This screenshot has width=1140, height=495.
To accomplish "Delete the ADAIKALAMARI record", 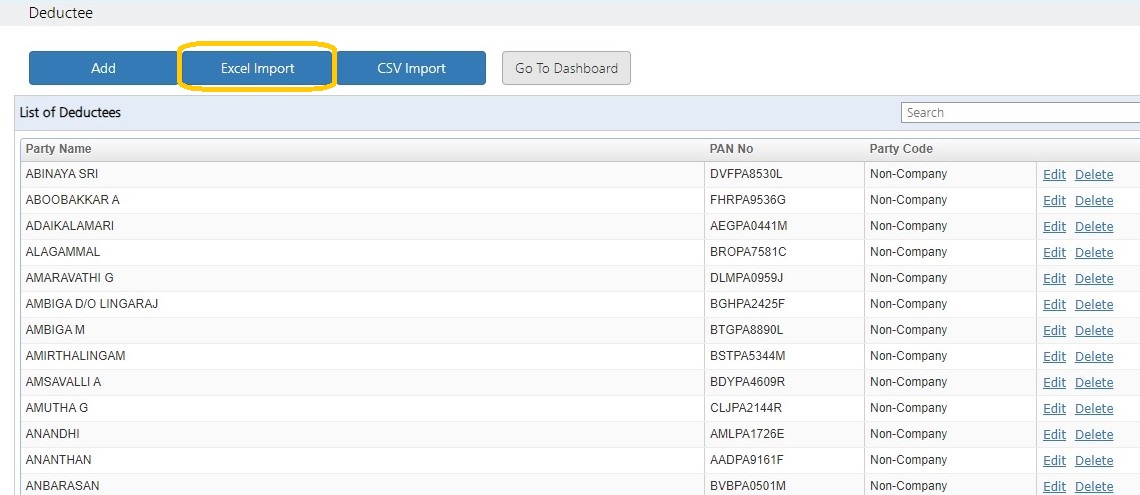I will point(1094,227).
